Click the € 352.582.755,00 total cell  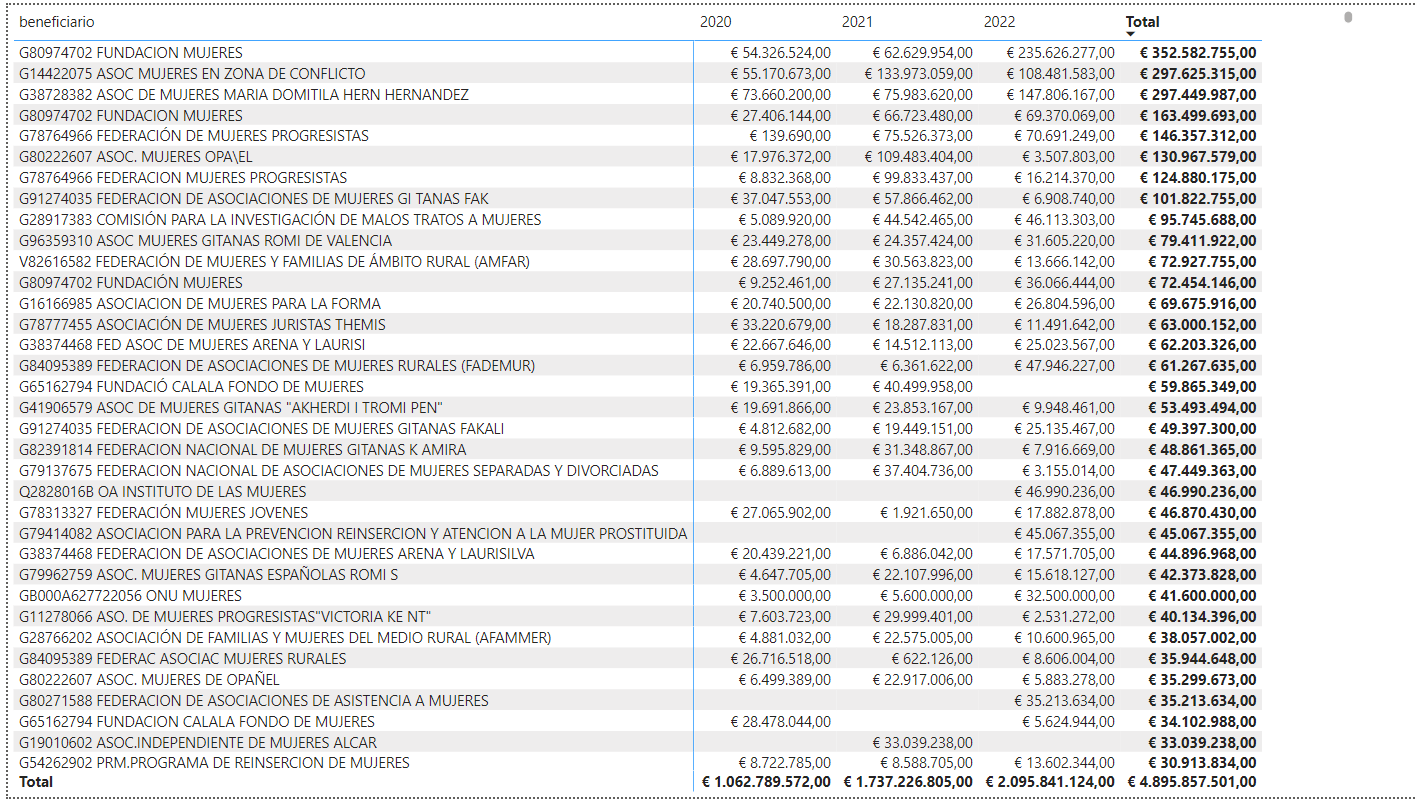point(1197,52)
